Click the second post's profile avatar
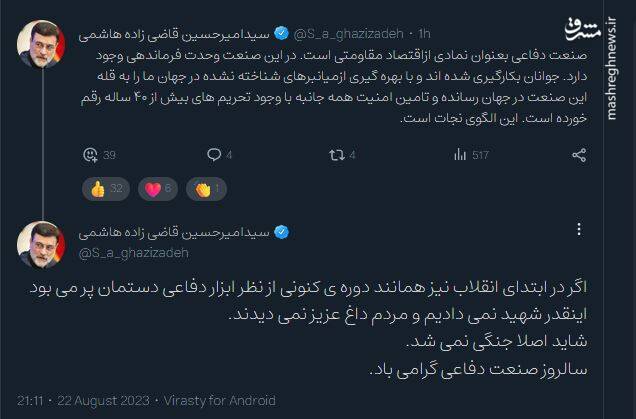Screen dimensions: 636x419 pos(41,244)
